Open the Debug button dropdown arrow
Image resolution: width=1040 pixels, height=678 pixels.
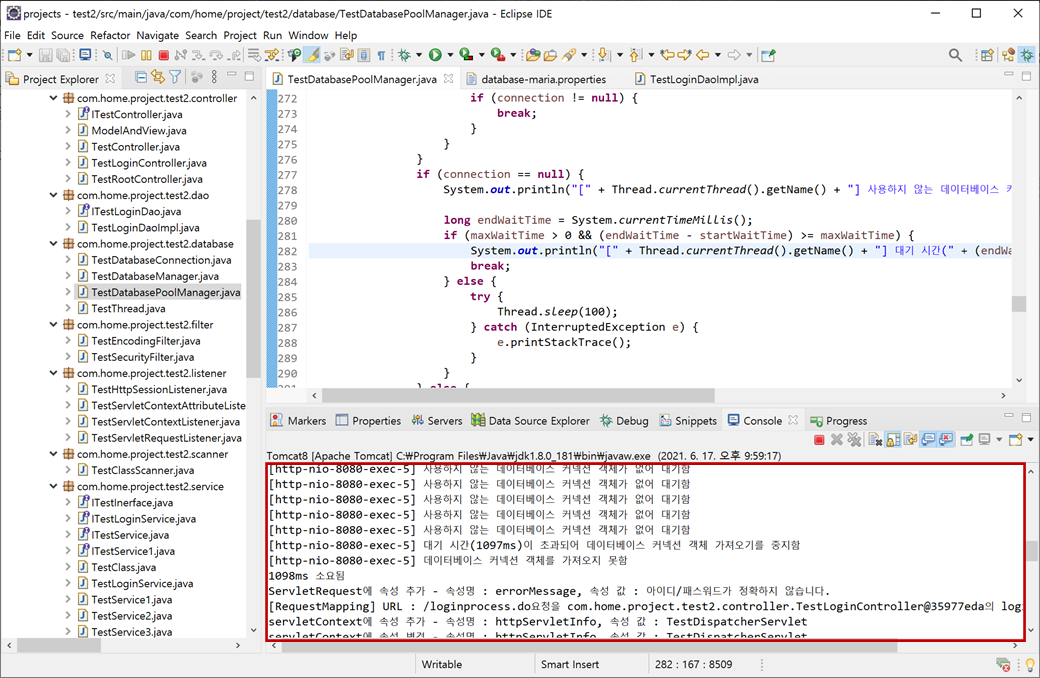click(x=419, y=55)
